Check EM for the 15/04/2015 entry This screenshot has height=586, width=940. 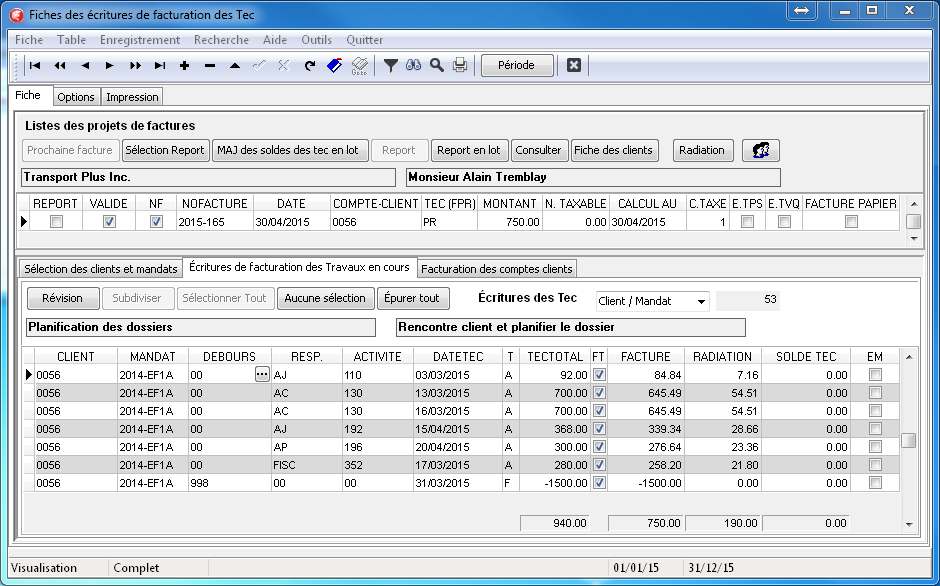pyautogui.click(x=875, y=429)
